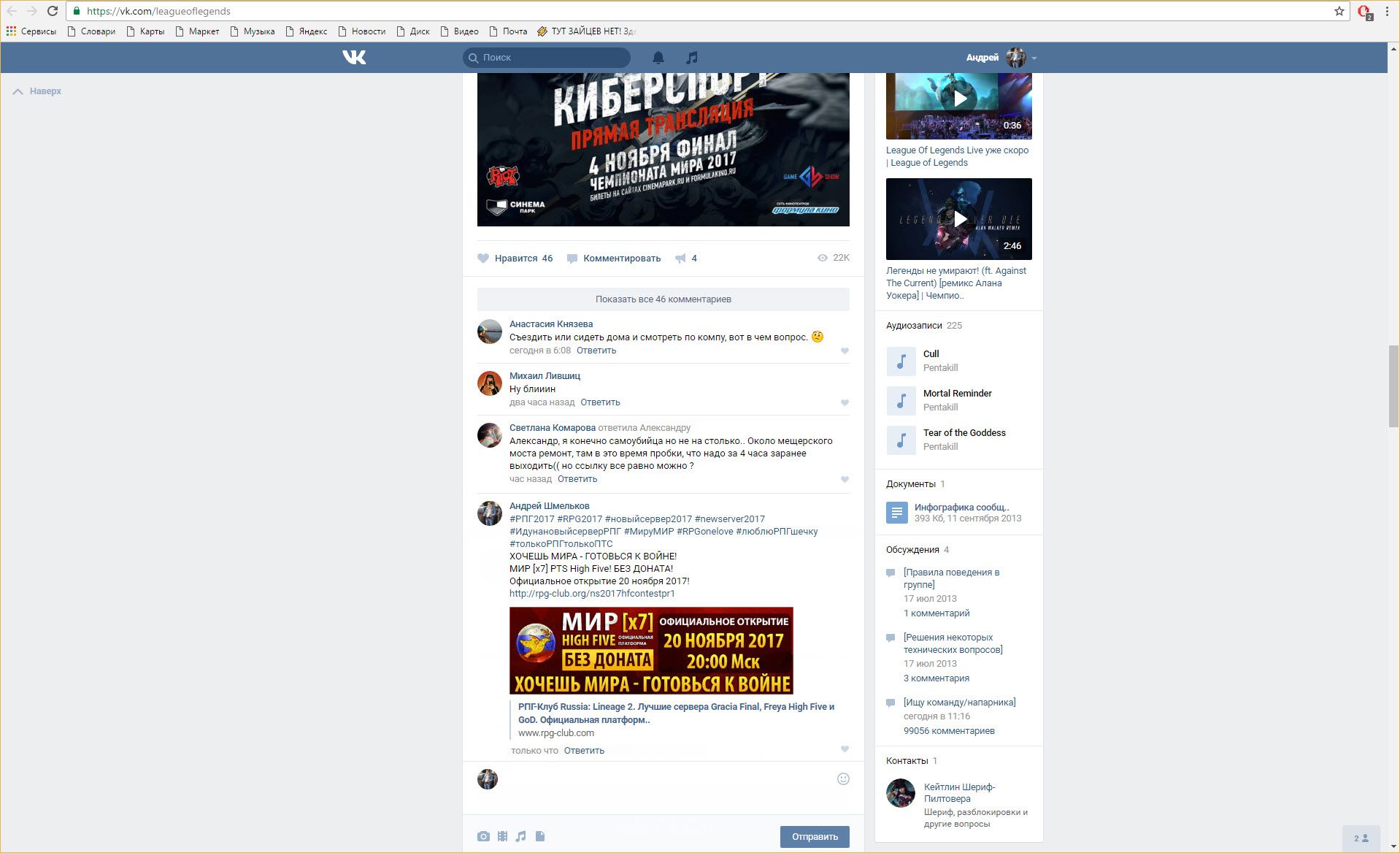Image resolution: width=1400 pixels, height=853 pixels.
Task: Attach a video to the comment
Action: click(x=502, y=836)
